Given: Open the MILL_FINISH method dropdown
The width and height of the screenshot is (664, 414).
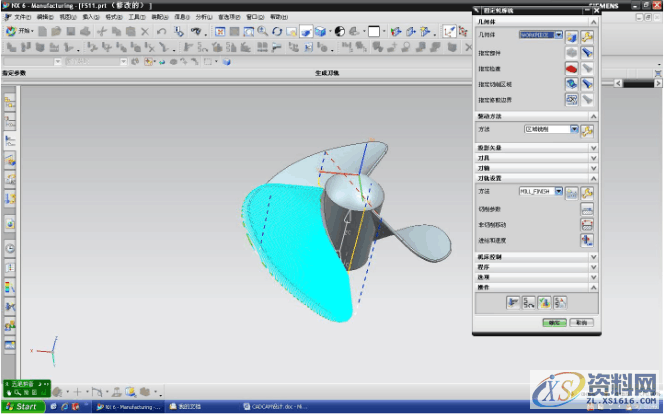Looking at the screenshot, I should point(560,191).
